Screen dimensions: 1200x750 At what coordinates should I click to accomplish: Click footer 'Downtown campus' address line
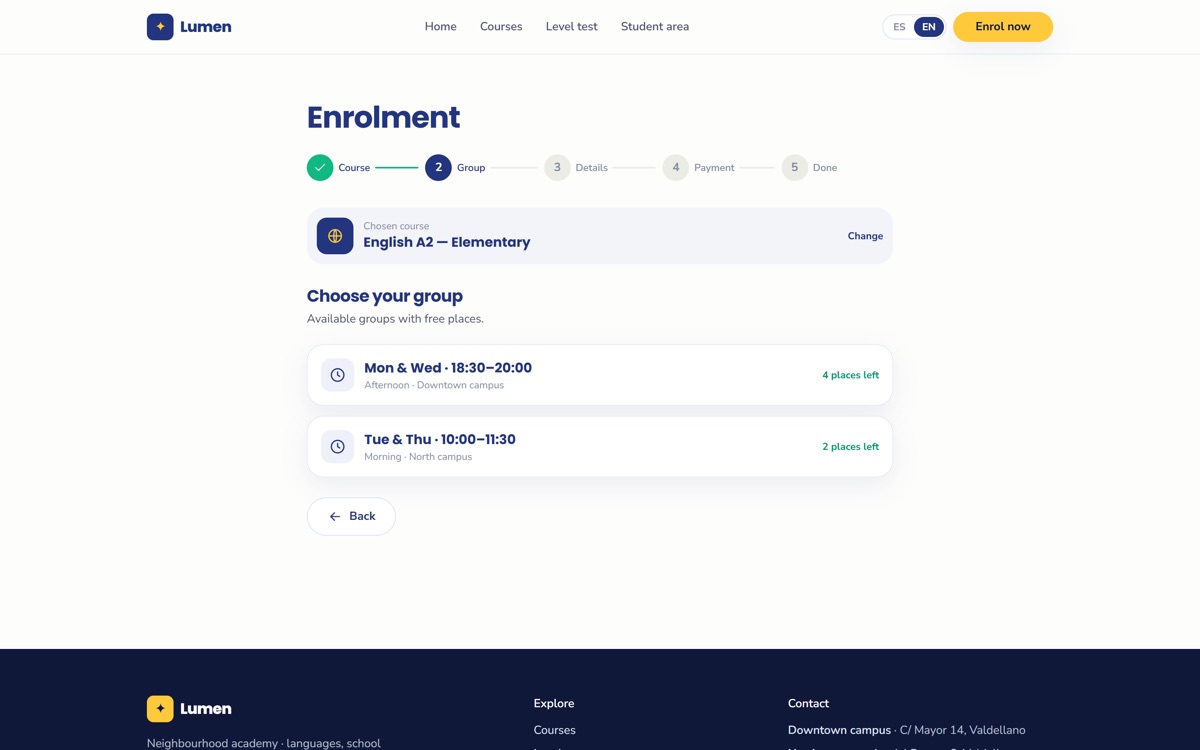click(x=907, y=730)
